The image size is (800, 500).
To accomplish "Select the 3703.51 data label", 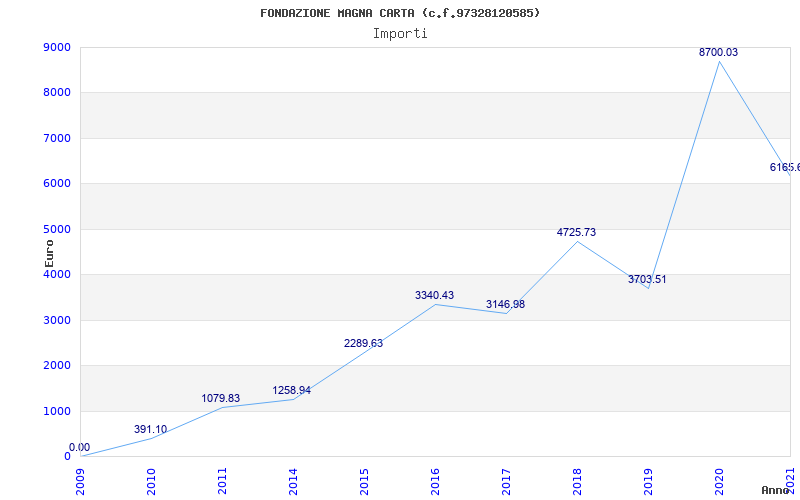I will (x=647, y=280).
